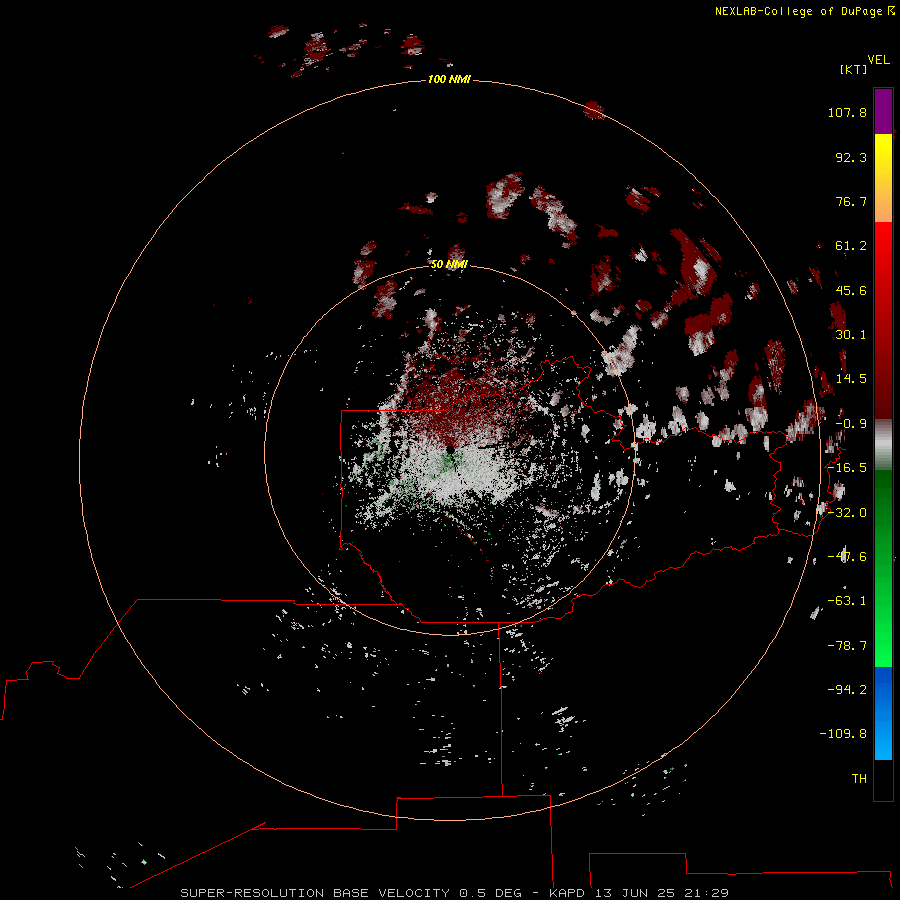Click the TH threshold label
Viewport: 900px width, 900px height.
tap(859, 779)
